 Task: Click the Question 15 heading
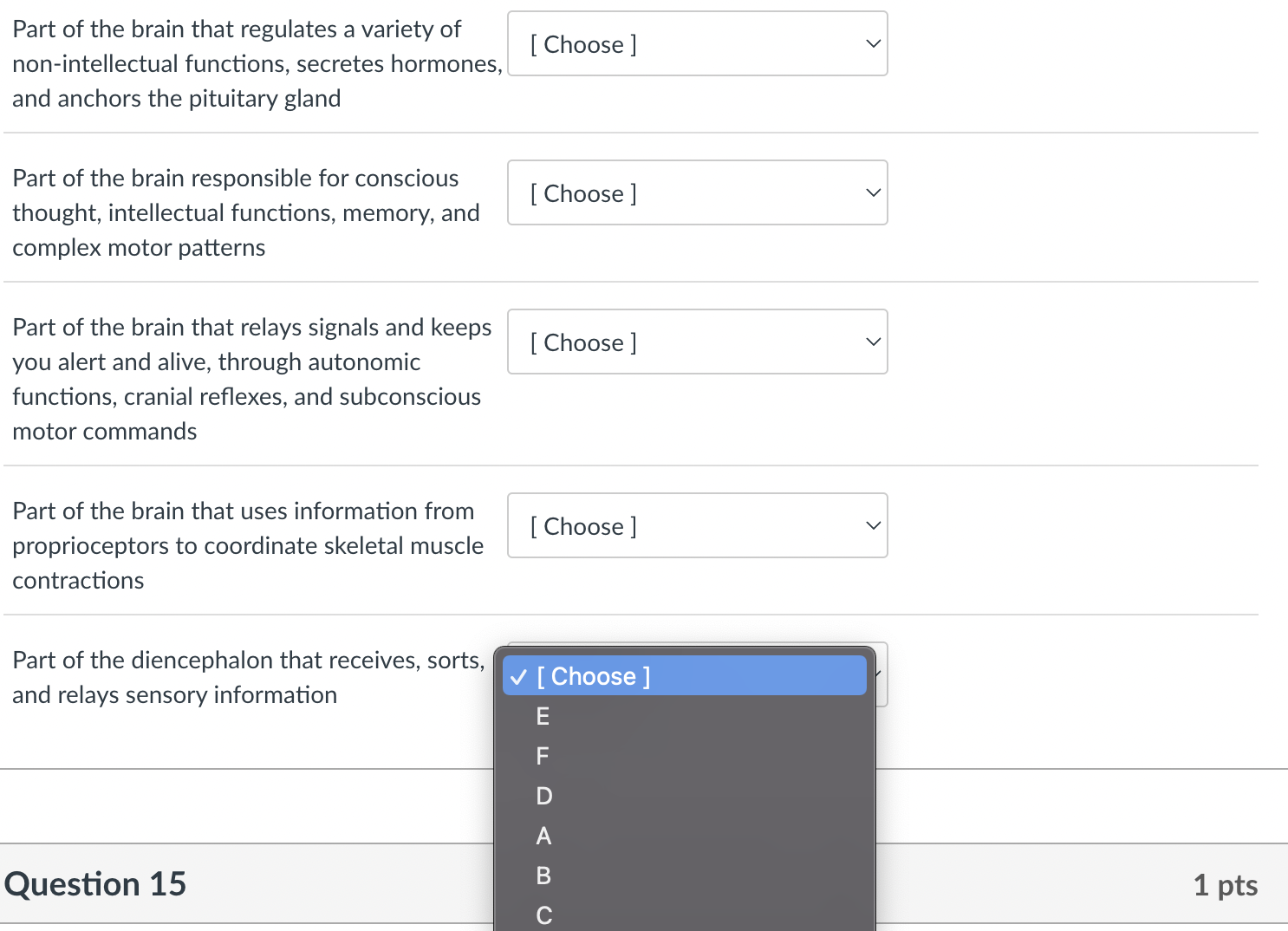[x=95, y=884]
